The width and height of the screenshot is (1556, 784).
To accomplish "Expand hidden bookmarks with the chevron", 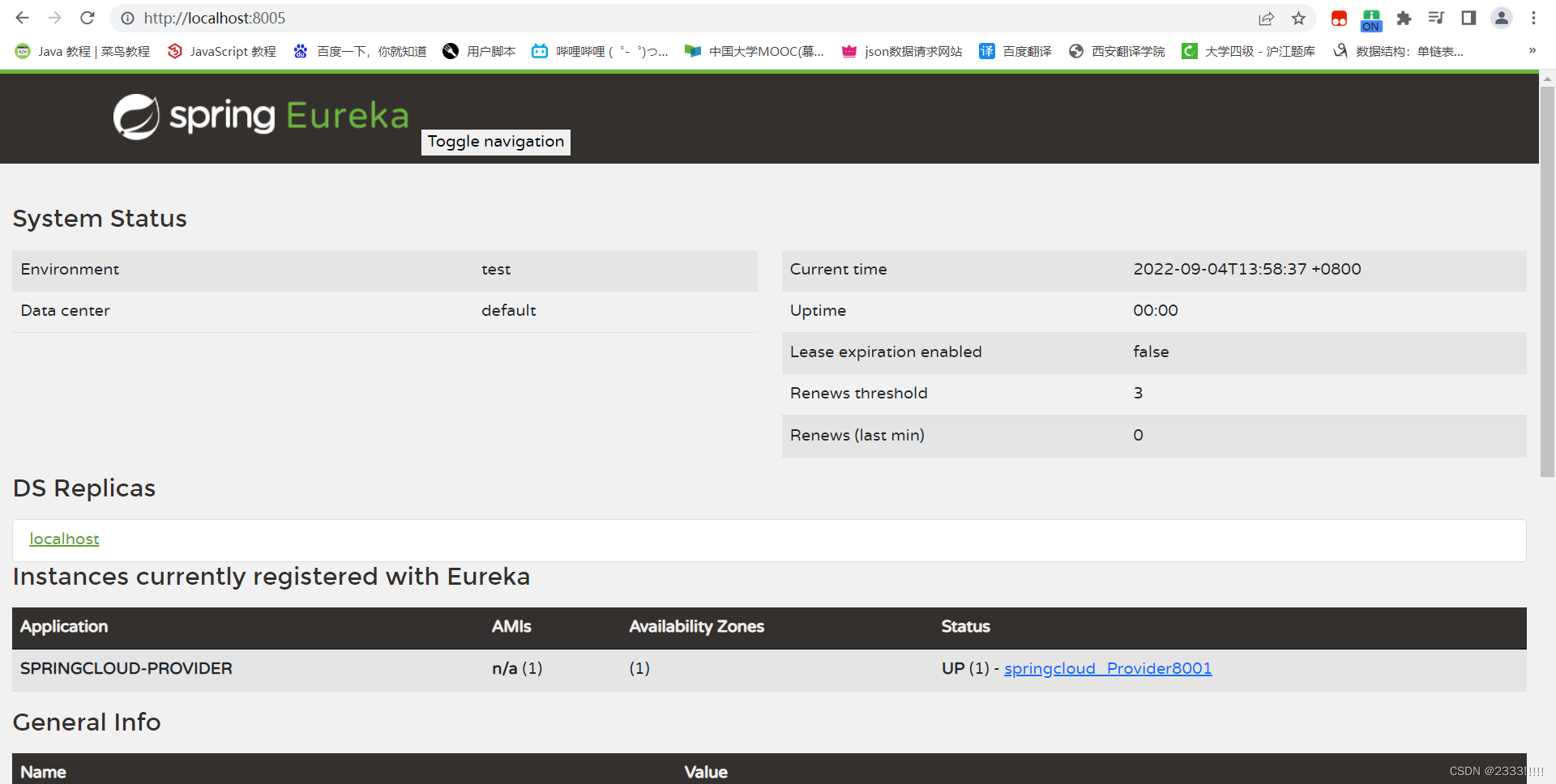I will tap(1532, 50).
